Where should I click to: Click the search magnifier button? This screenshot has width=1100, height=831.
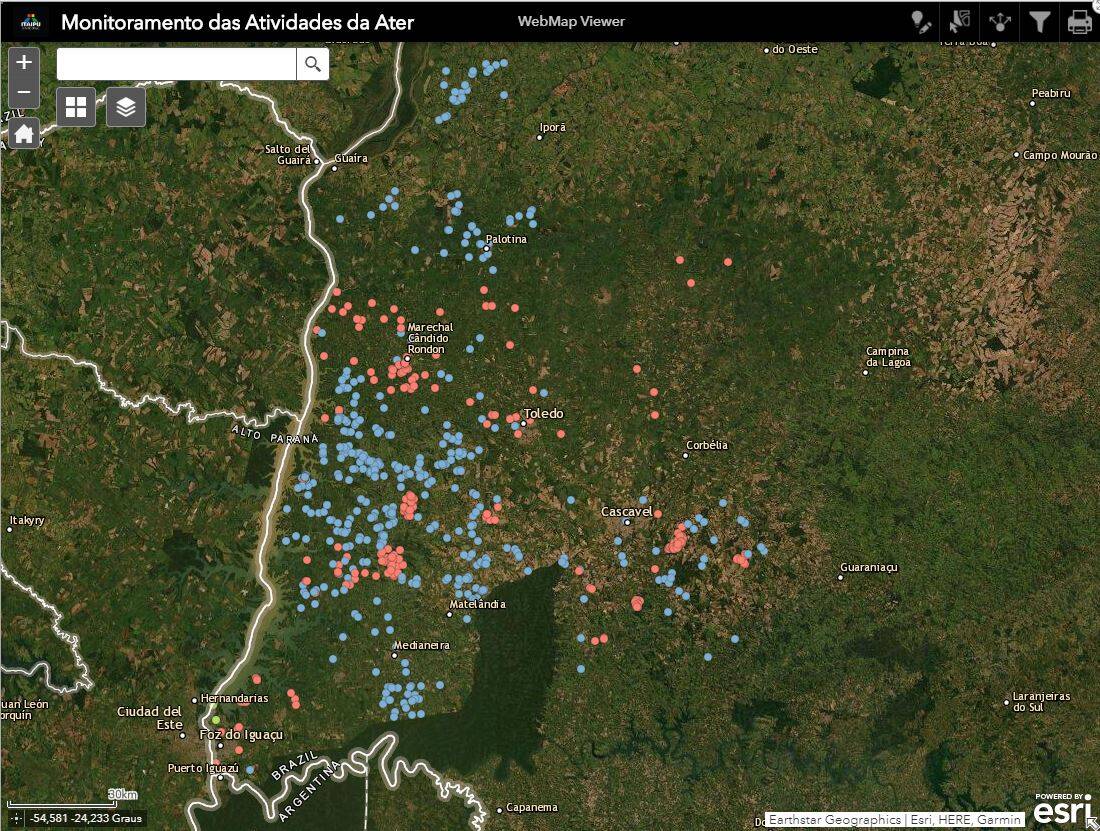(313, 64)
